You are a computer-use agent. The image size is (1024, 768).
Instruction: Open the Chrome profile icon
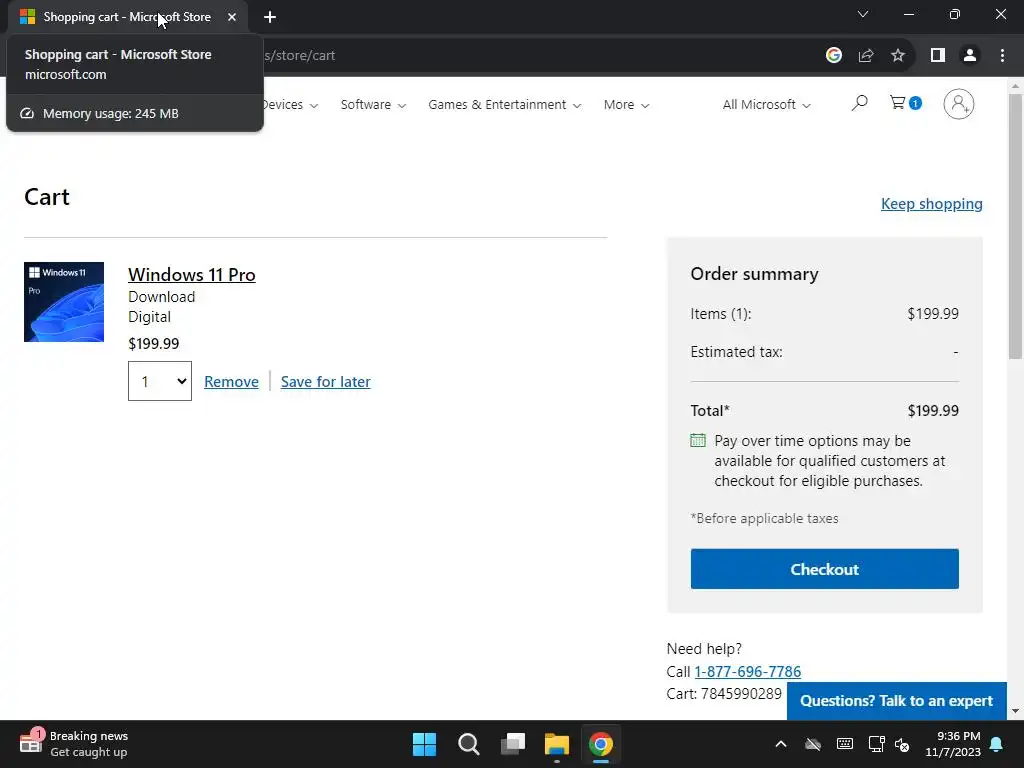coord(970,56)
